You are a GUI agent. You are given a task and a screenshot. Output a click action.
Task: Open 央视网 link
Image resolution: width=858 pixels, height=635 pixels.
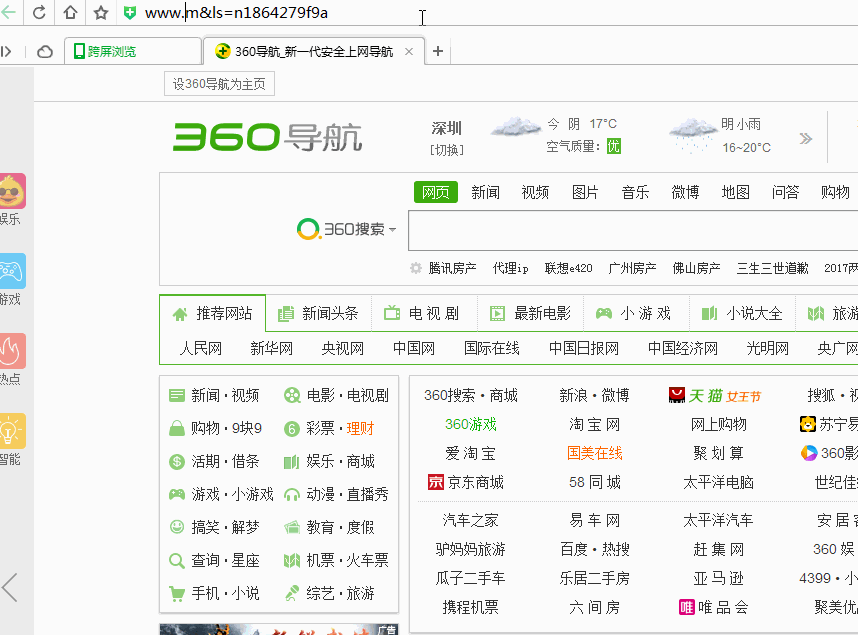pos(343,348)
